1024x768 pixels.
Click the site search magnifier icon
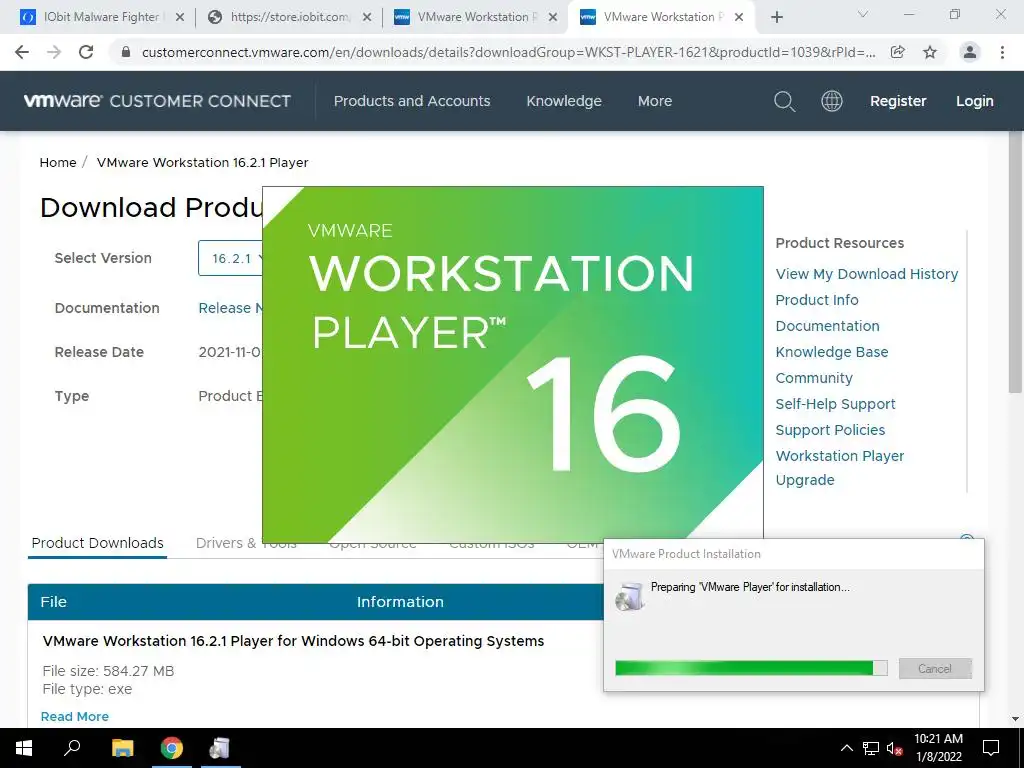(x=784, y=101)
